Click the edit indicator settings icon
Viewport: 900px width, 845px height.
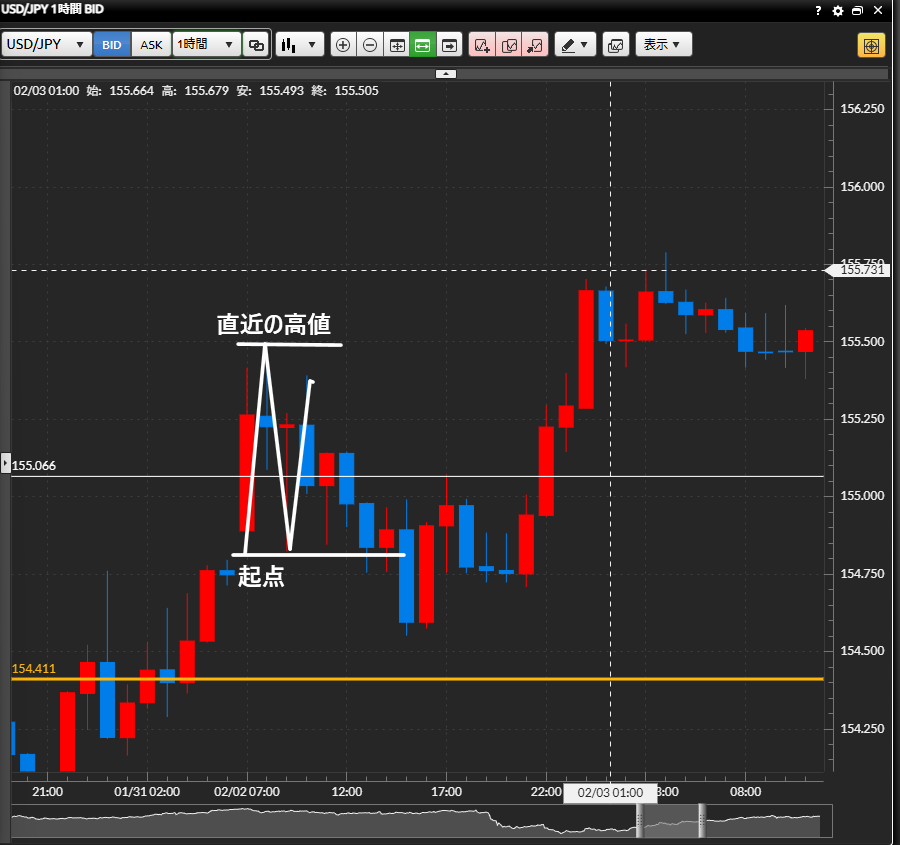point(509,45)
